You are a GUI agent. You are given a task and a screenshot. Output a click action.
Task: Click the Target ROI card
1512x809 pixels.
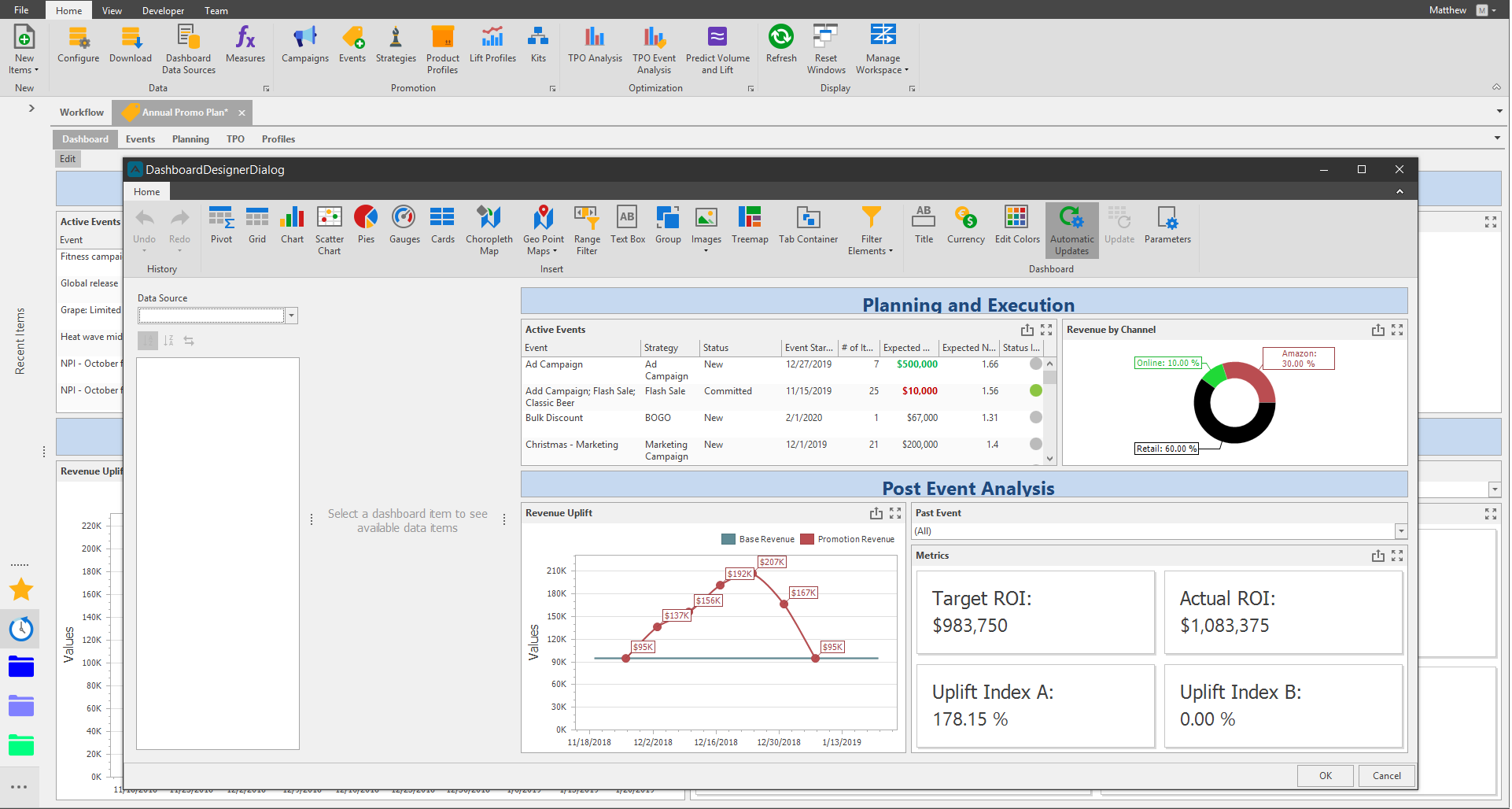point(1035,612)
